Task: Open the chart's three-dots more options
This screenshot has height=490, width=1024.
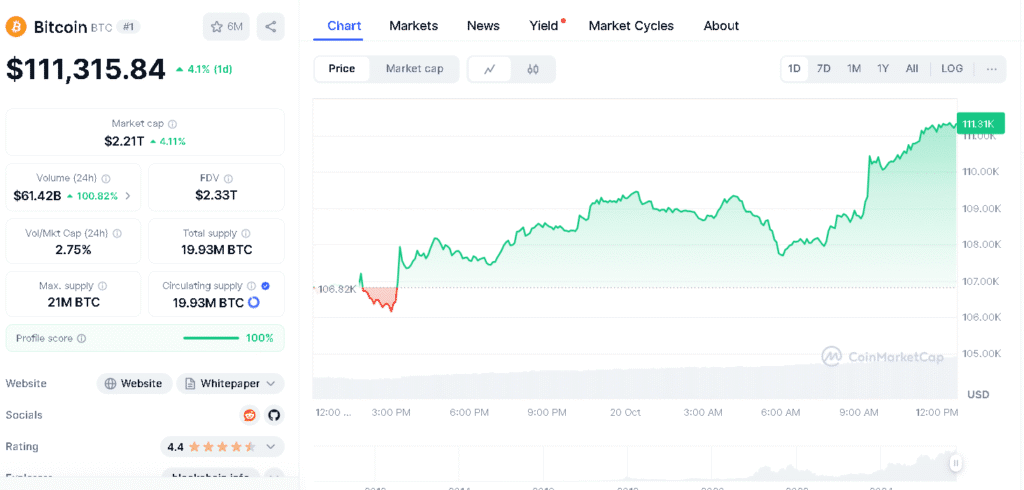Action: point(991,69)
